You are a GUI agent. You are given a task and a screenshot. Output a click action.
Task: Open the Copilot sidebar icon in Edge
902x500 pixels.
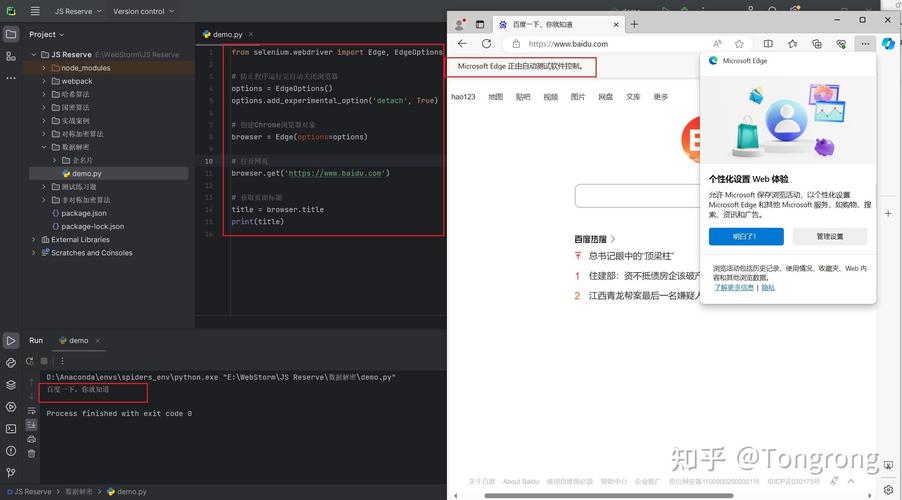[x=888, y=44]
